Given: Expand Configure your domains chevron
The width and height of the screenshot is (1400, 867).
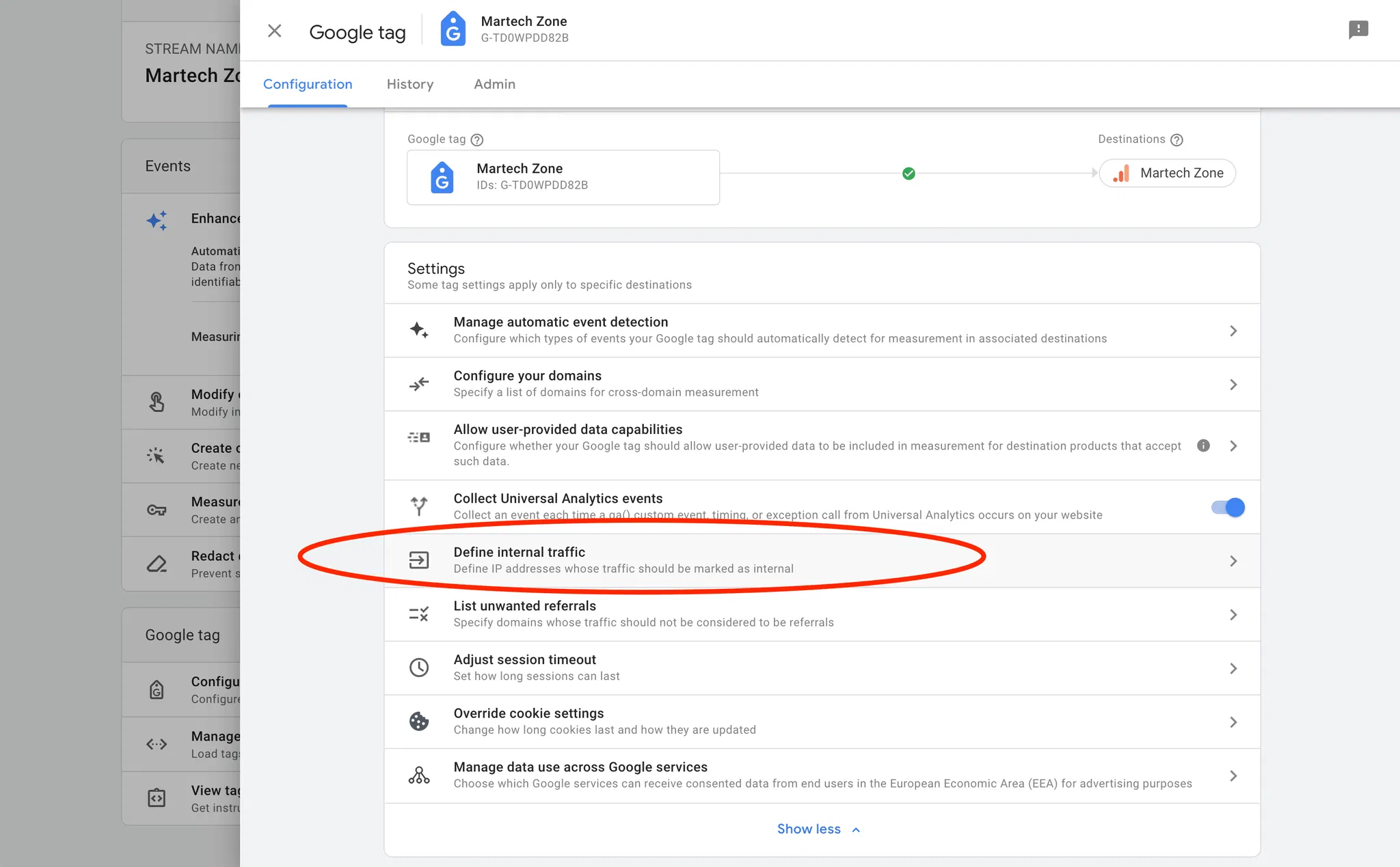Looking at the screenshot, I should pyautogui.click(x=1233, y=385).
